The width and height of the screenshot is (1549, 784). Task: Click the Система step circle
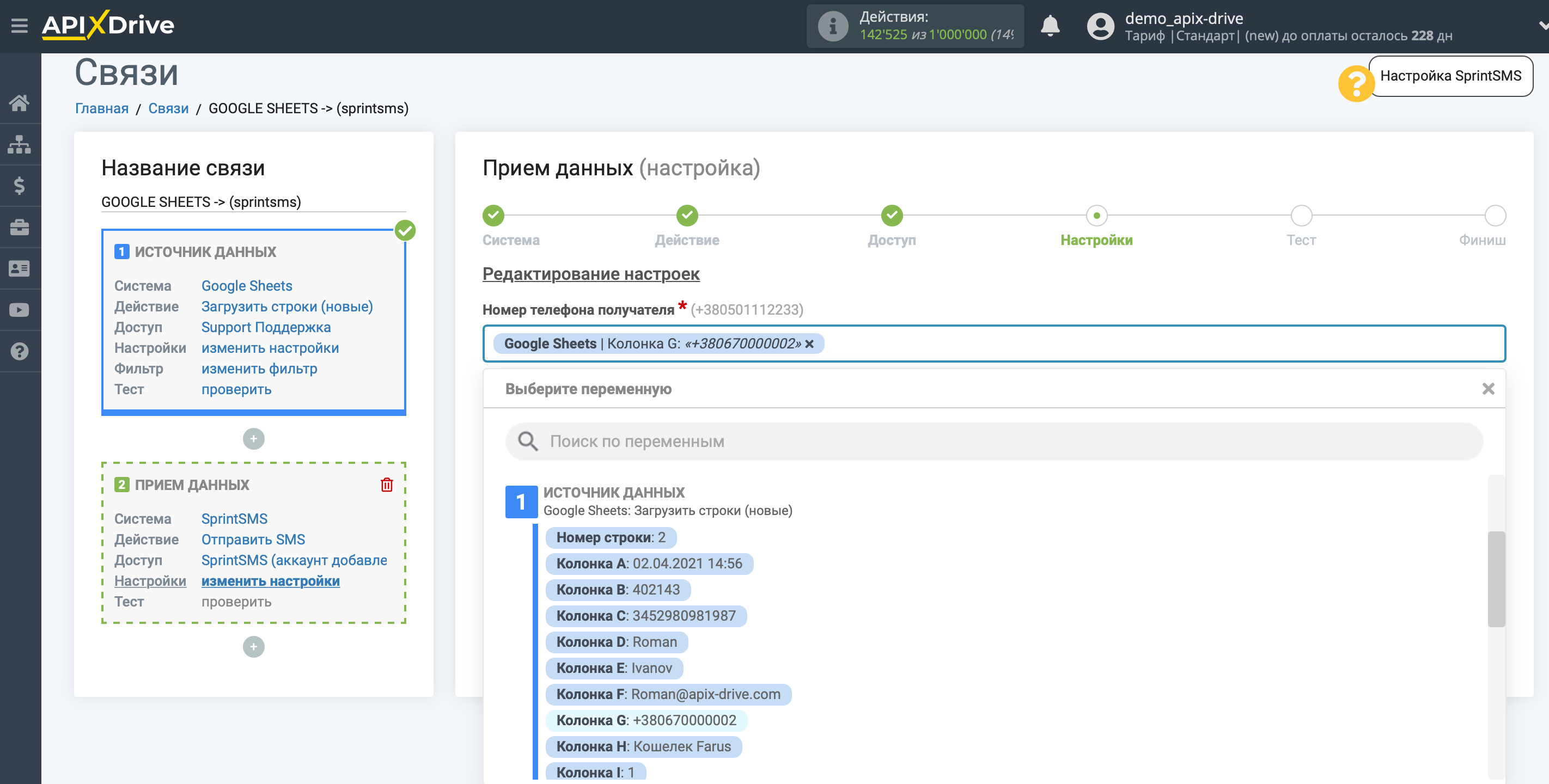493,215
